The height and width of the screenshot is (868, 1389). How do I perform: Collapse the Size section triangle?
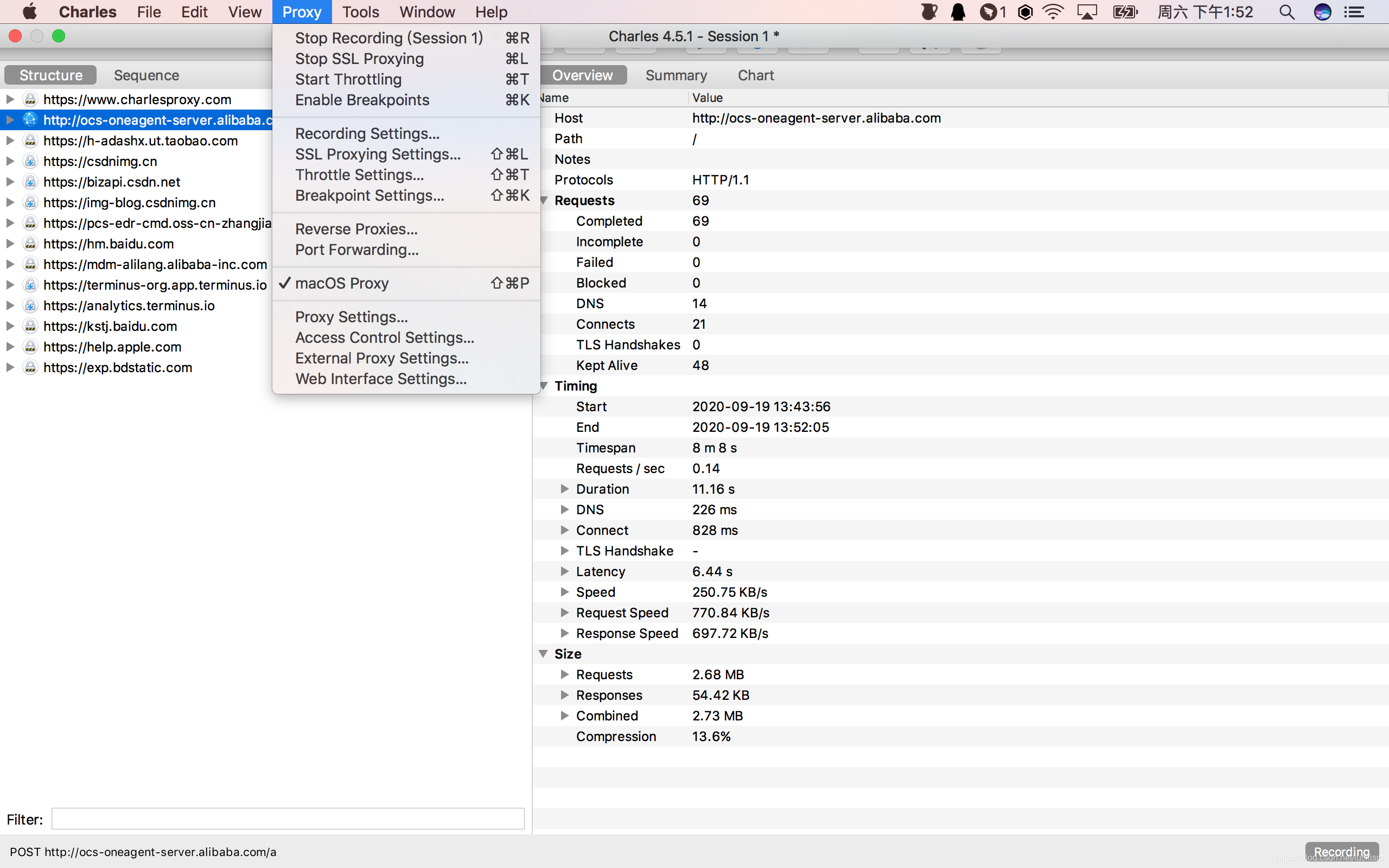(544, 654)
